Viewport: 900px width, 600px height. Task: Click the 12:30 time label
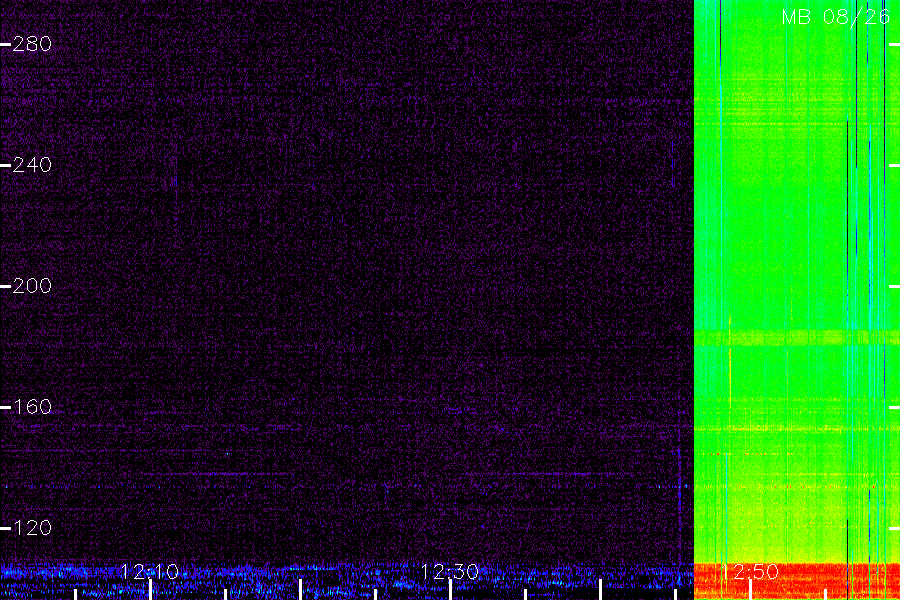450,571
